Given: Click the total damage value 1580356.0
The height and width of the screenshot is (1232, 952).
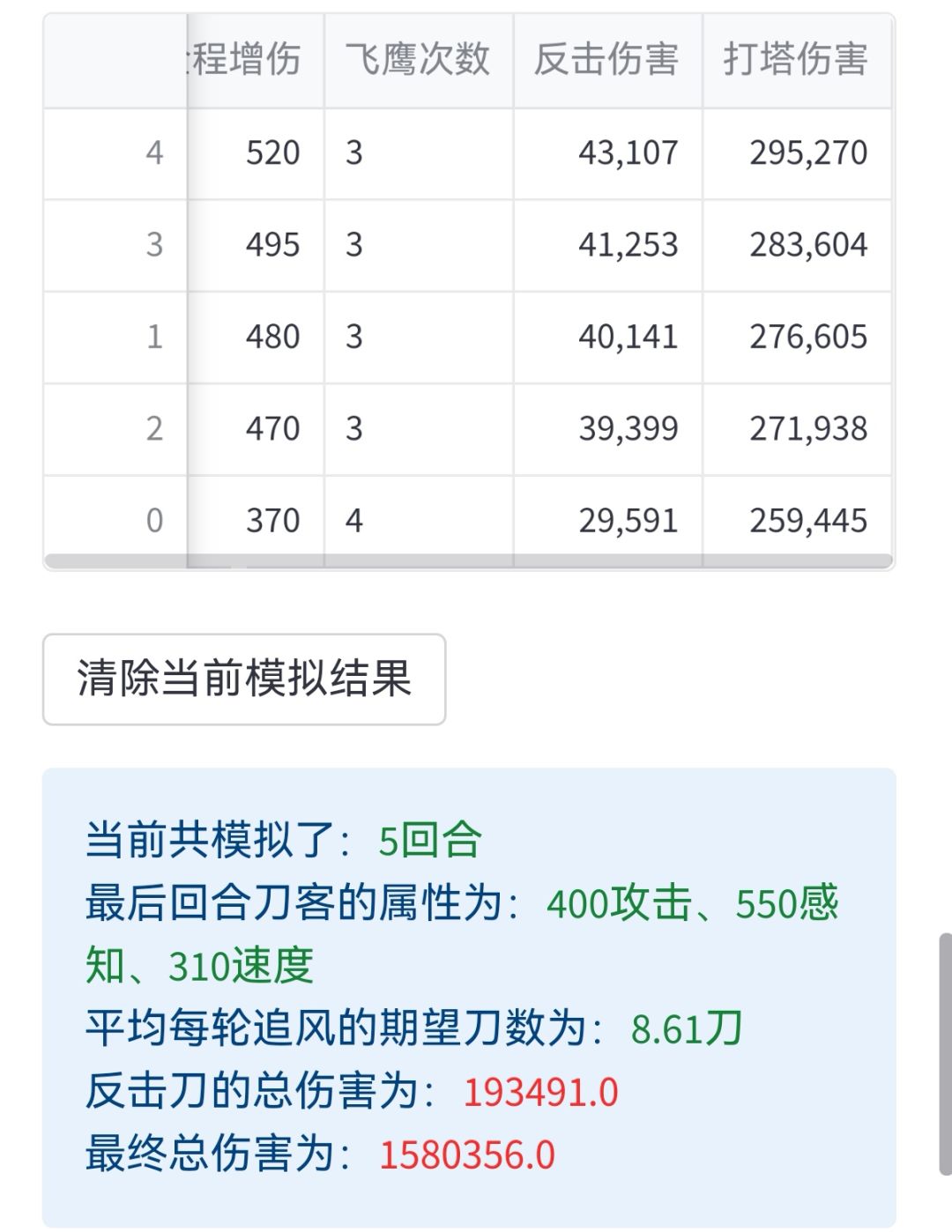Looking at the screenshot, I should 467,1155.
